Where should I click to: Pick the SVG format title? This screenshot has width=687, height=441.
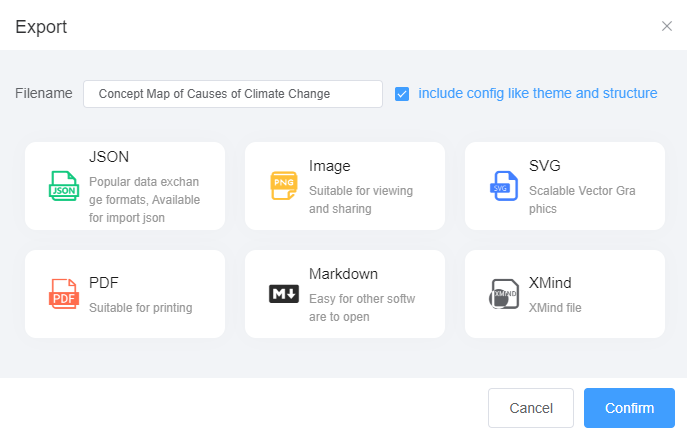545,166
